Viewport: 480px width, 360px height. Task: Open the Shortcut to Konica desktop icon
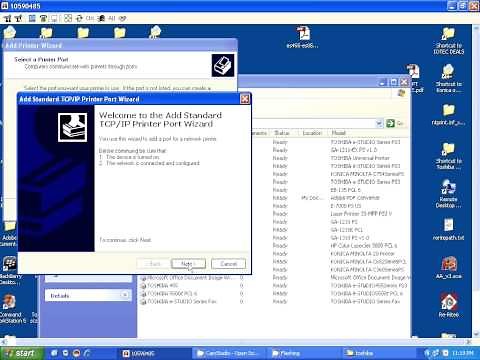[x=449, y=79]
